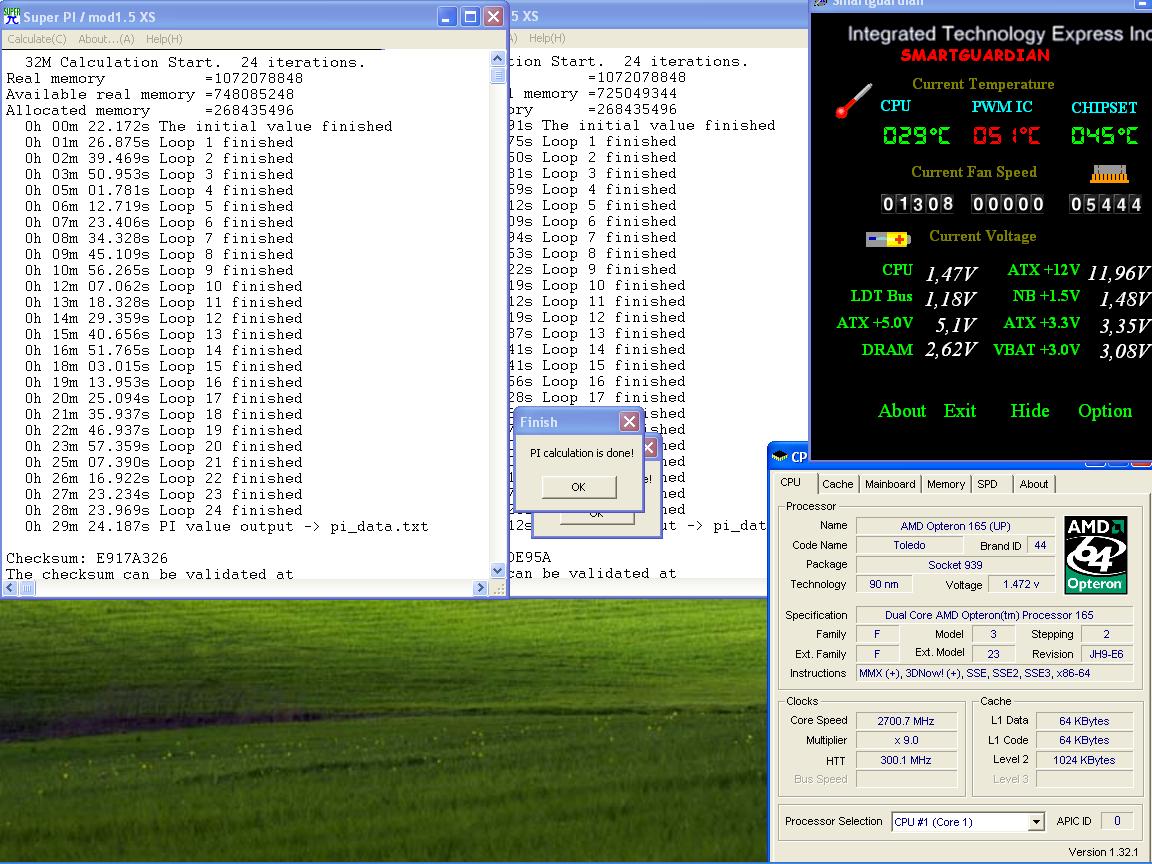
Task: Open Help(H) menu in front Super PI window
Action: (164, 39)
